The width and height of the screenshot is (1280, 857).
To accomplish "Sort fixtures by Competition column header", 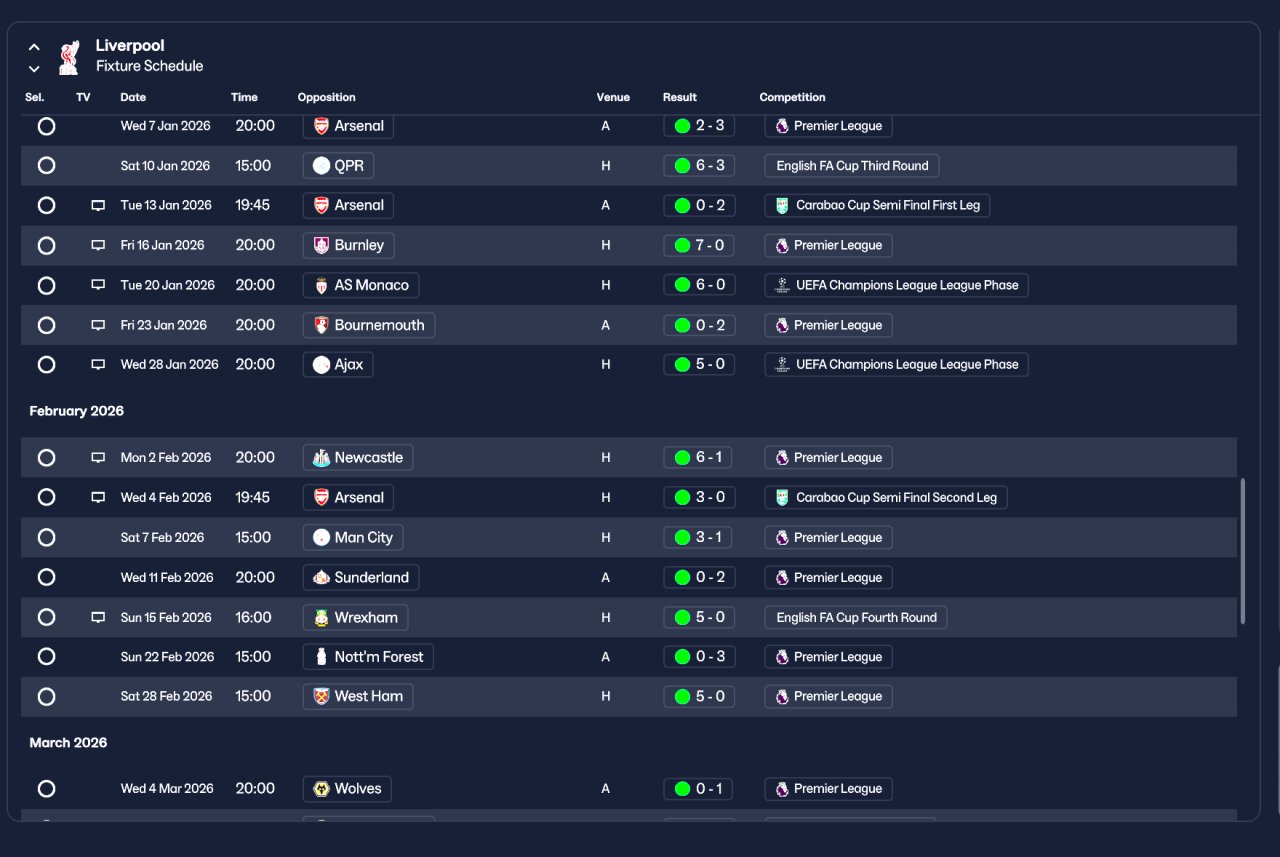I will click(793, 97).
